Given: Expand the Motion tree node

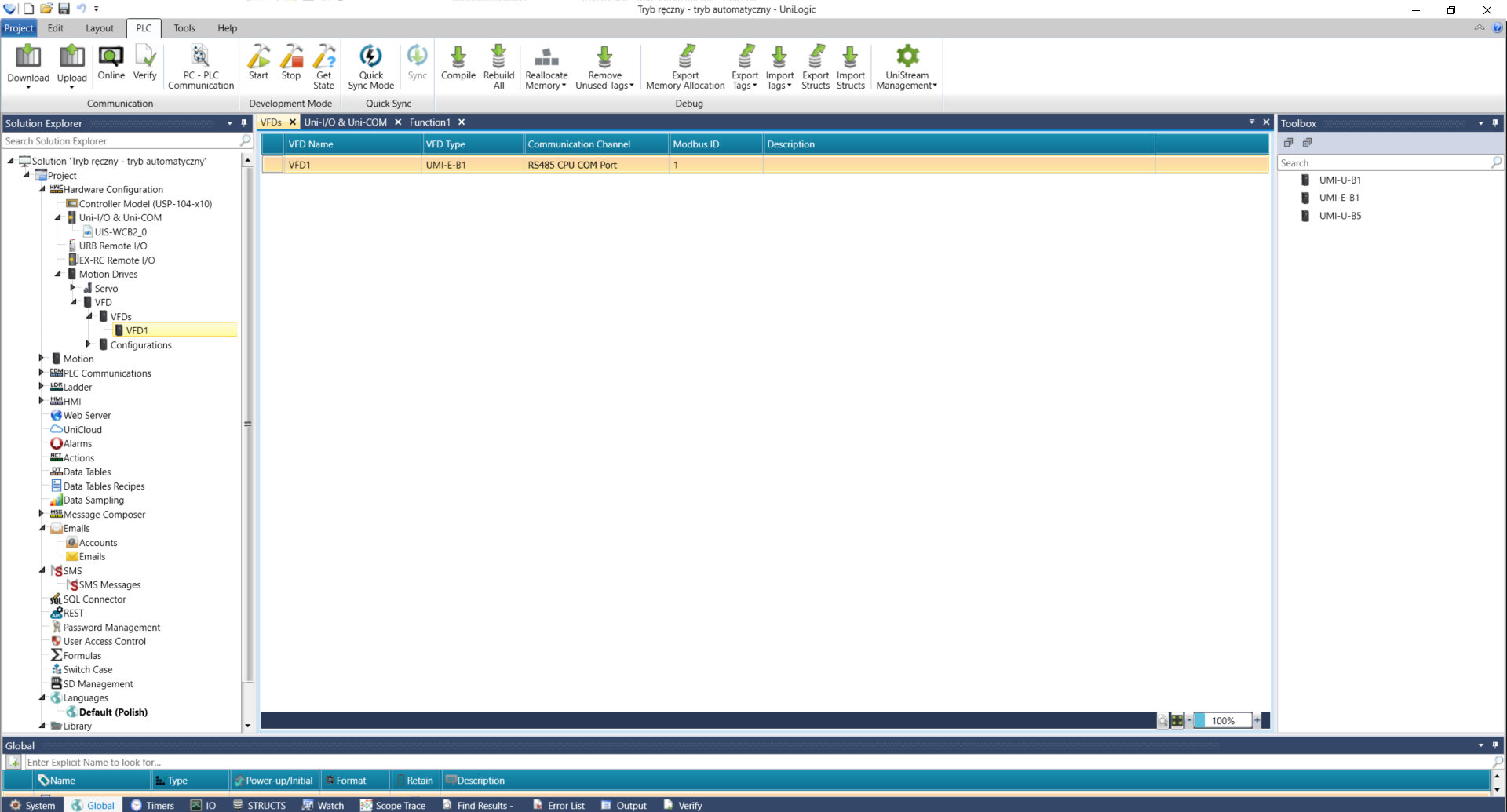Looking at the screenshot, I should (42, 359).
